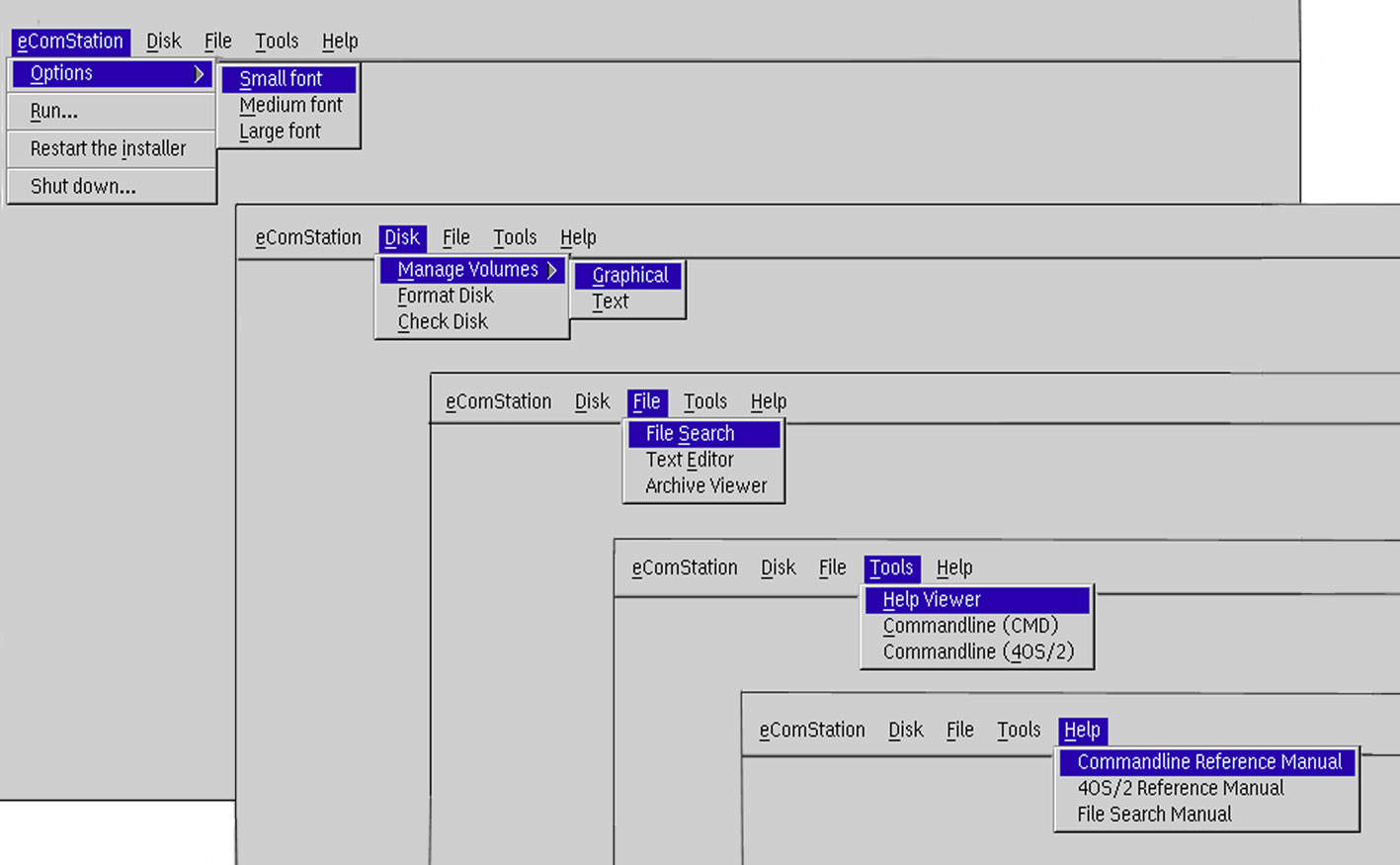
Task: Choose Small font option
Action: [288, 79]
